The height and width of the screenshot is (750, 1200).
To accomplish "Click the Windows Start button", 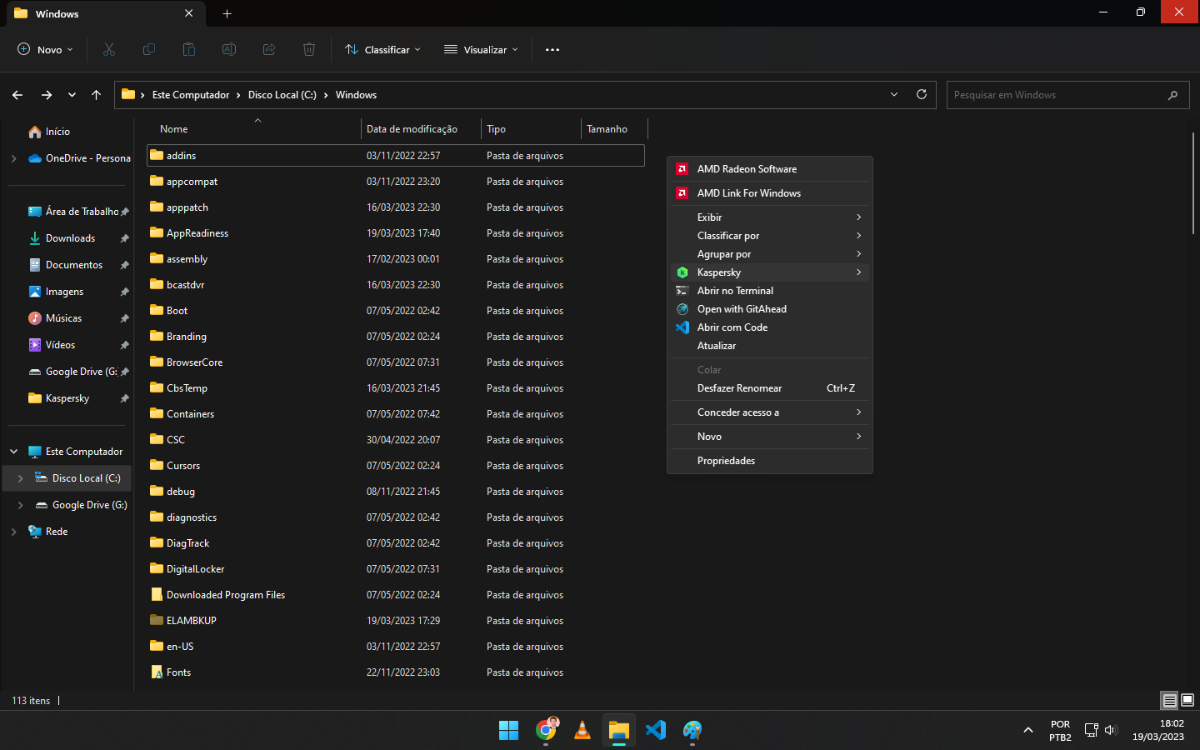I will pos(509,730).
